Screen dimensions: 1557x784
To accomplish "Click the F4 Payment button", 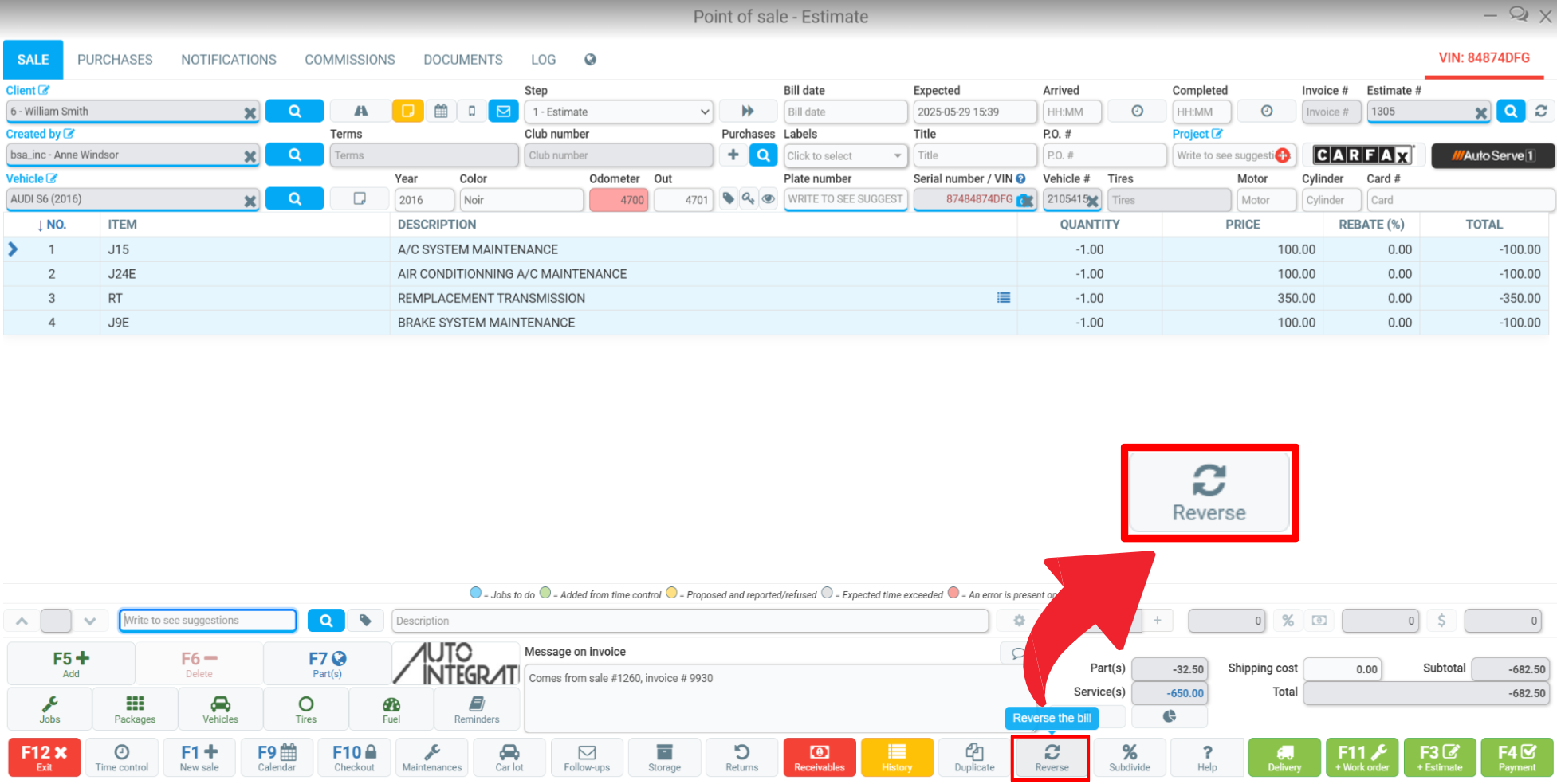I will click(1516, 758).
